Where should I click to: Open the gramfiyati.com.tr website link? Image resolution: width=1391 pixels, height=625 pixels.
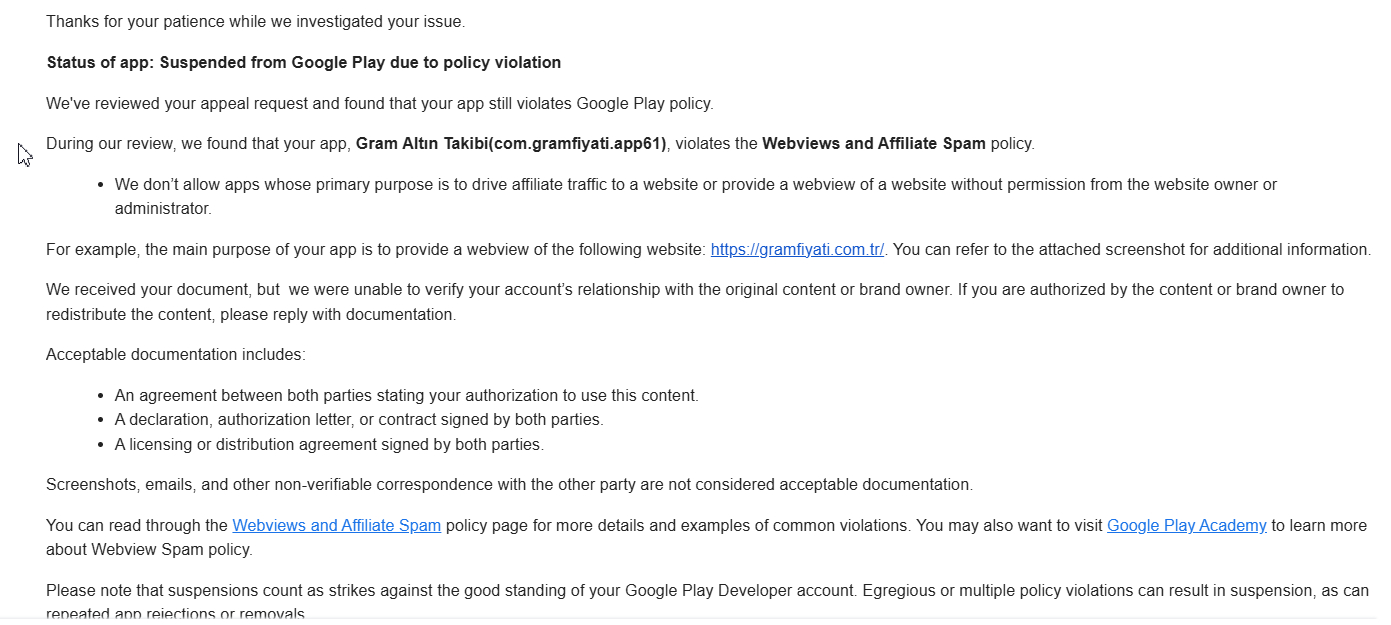tap(797, 249)
